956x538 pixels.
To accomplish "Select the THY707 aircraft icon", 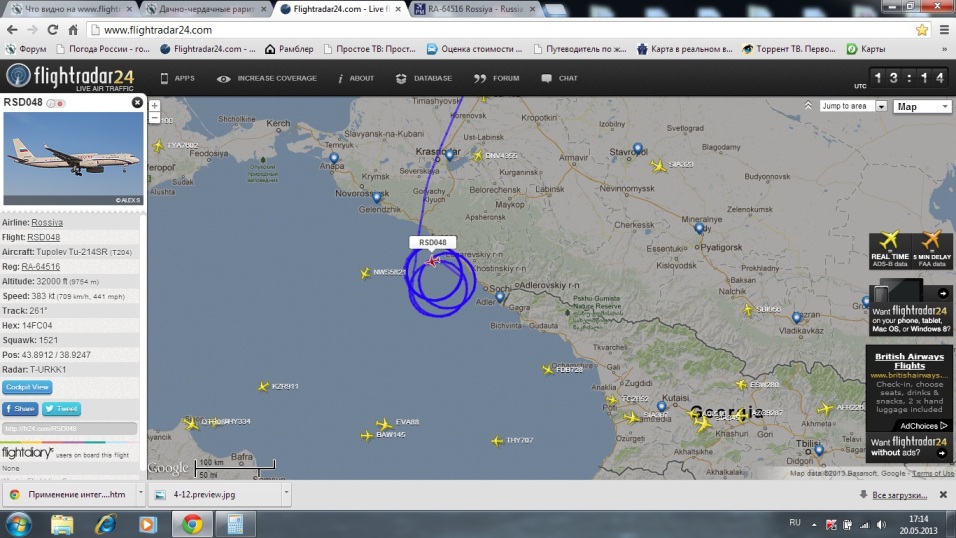I will (497, 440).
